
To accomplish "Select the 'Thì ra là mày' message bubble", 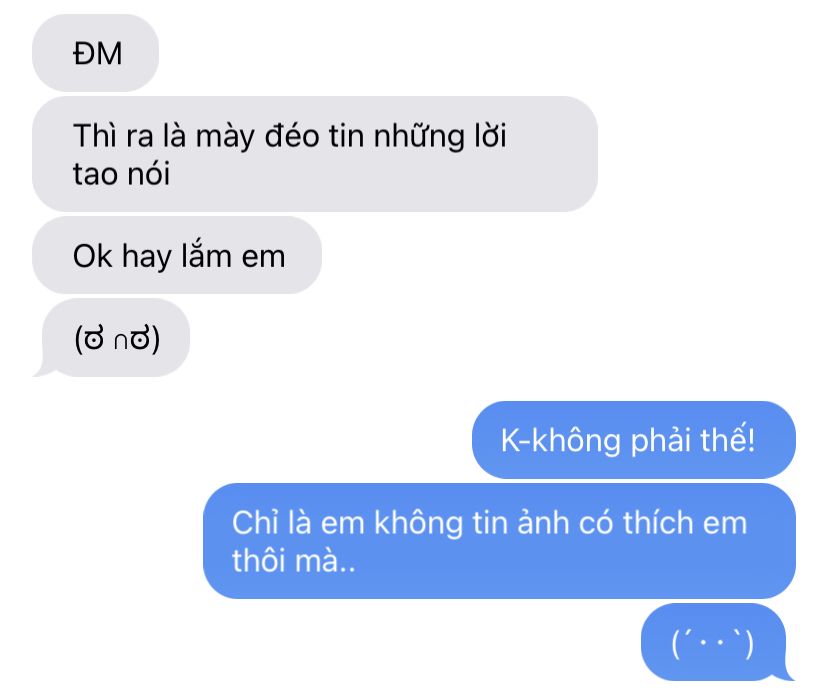I will point(315,154).
